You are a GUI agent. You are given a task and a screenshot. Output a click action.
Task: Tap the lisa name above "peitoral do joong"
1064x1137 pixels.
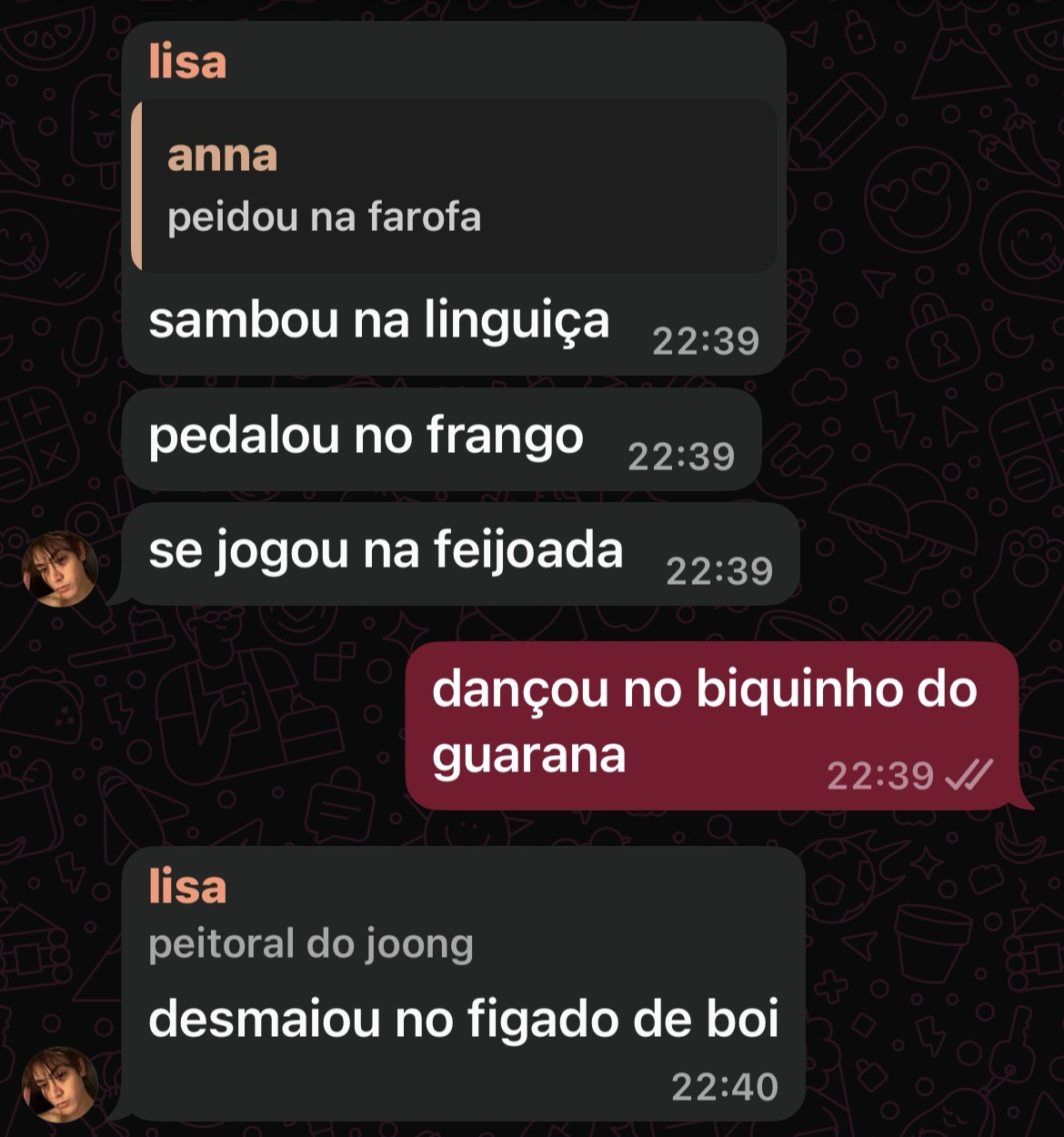[187, 885]
